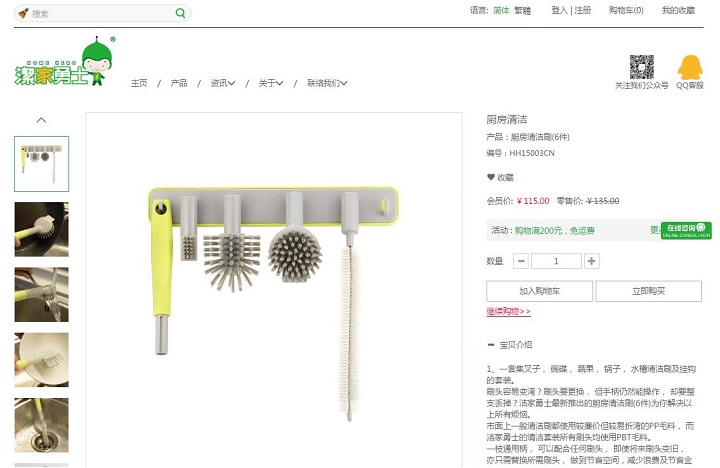Switch language to 简体

coord(501,10)
